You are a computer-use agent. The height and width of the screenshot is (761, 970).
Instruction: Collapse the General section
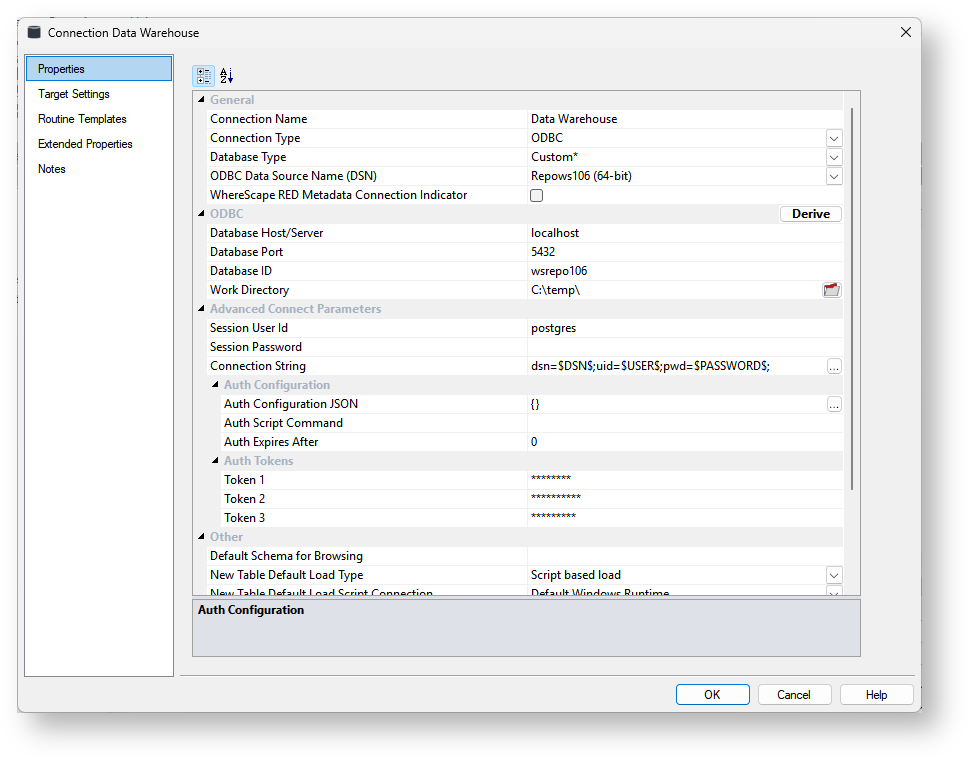pyautogui.click(x=201, y=99)
